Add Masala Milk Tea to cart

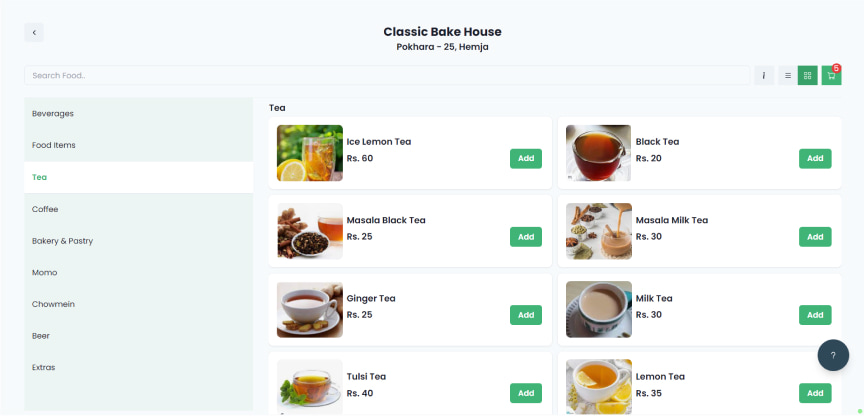click(815, 237)
